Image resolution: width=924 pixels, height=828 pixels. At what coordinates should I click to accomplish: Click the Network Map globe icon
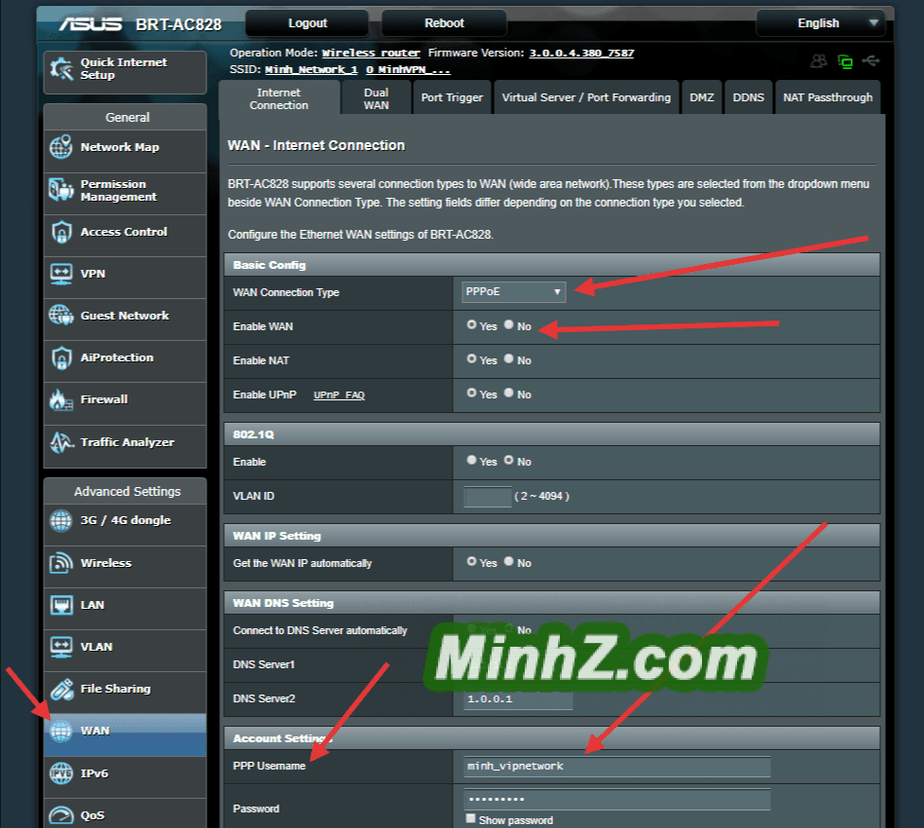tap(61, 148)
